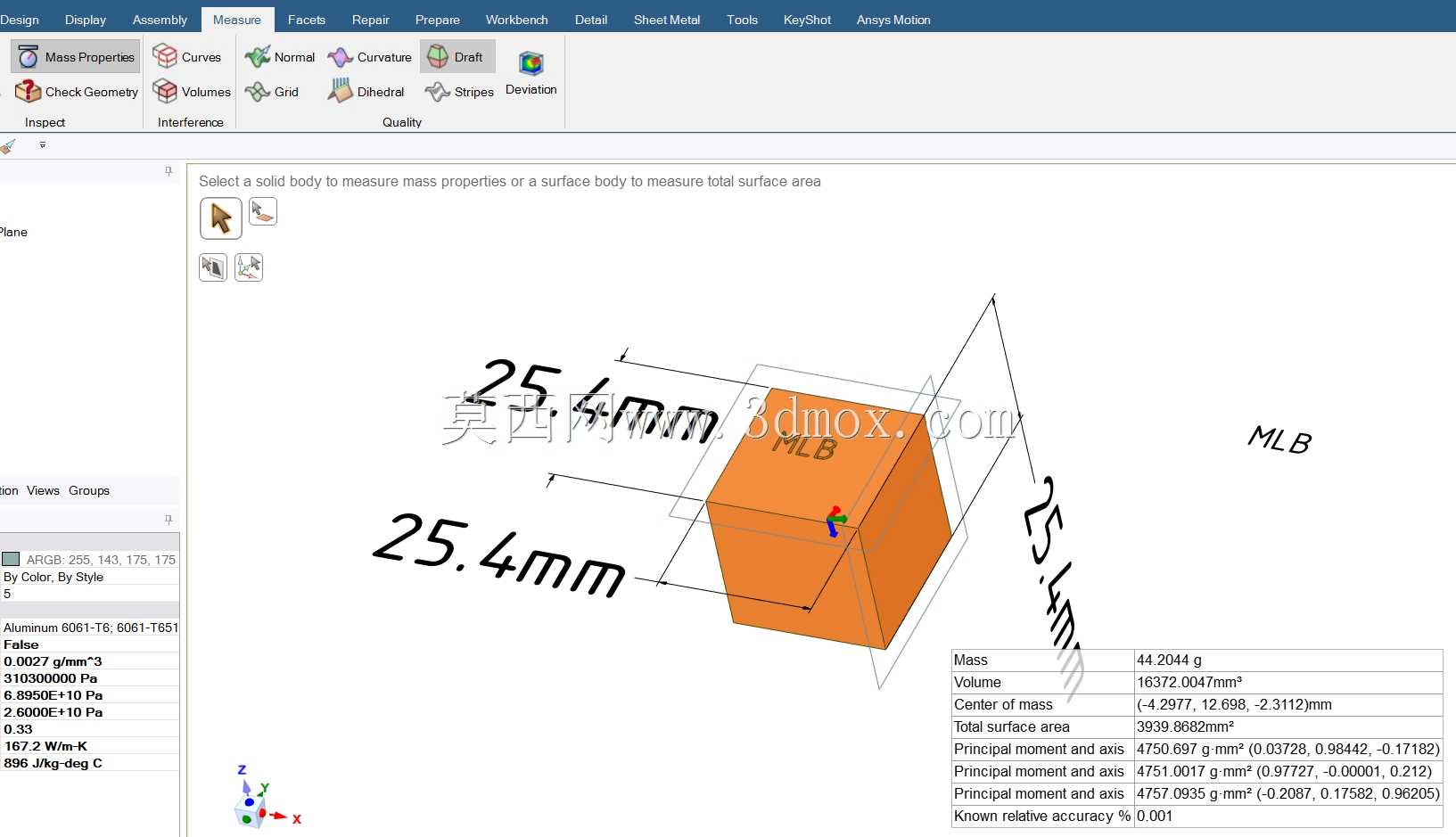Open the Deviation analysis tool
1456x837 pixels.
point(531,73)
